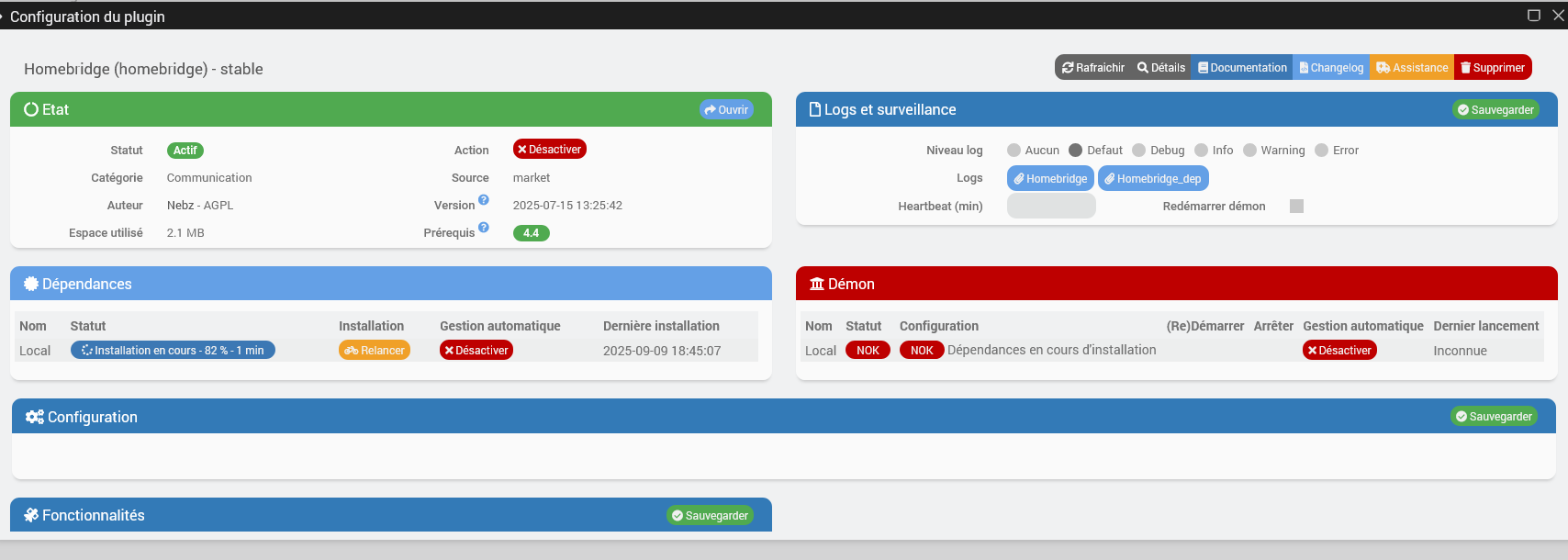
Task: Click the green Actif status badge
Action: click(x=185, y=151)
